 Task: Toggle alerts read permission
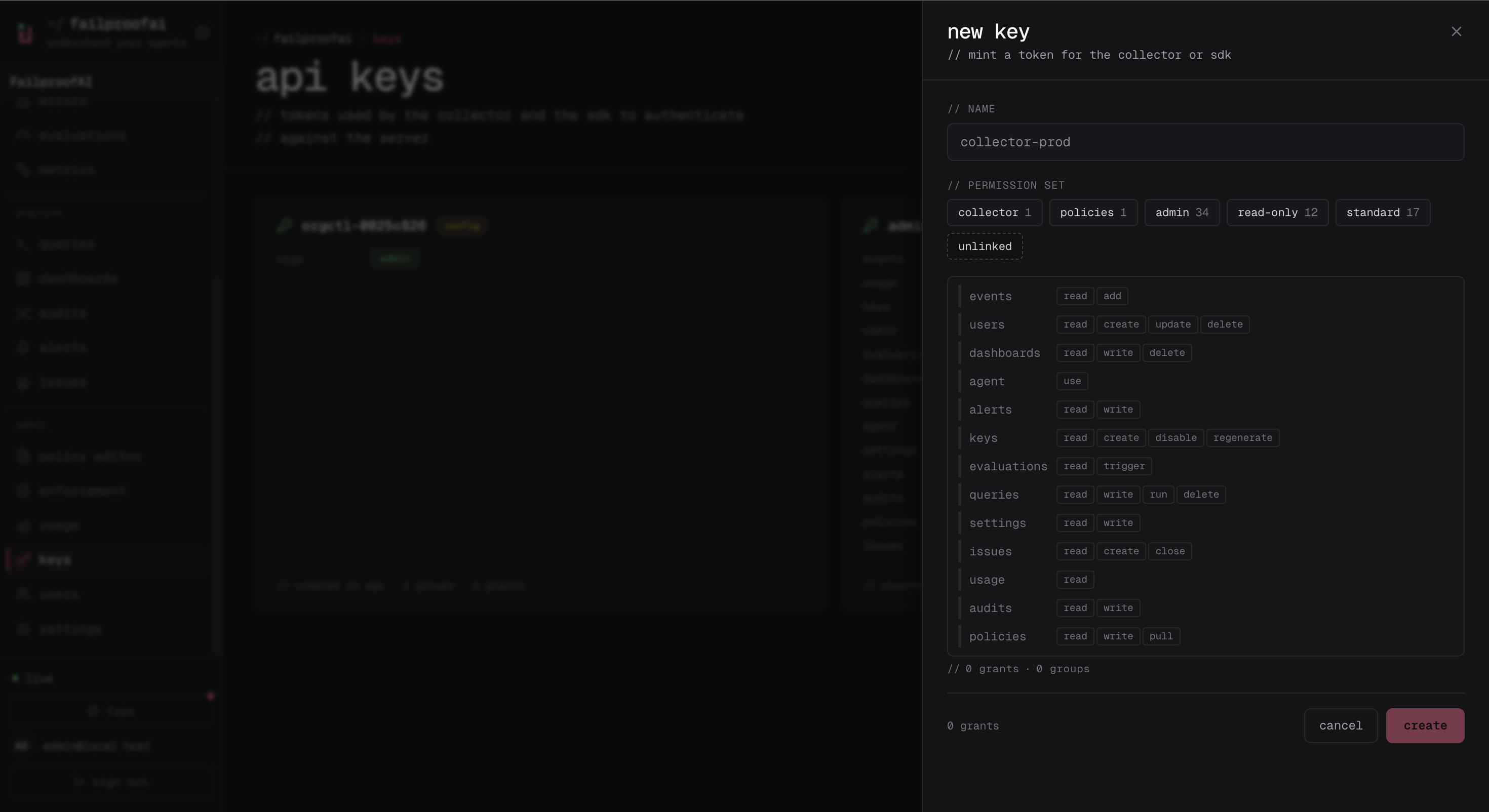(1075, 409)
